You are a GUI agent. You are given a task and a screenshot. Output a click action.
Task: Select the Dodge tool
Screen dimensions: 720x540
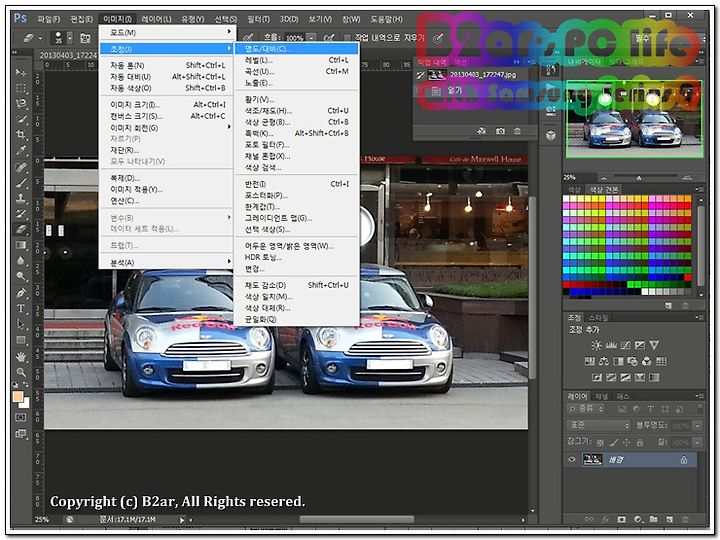tap(21, 276)
